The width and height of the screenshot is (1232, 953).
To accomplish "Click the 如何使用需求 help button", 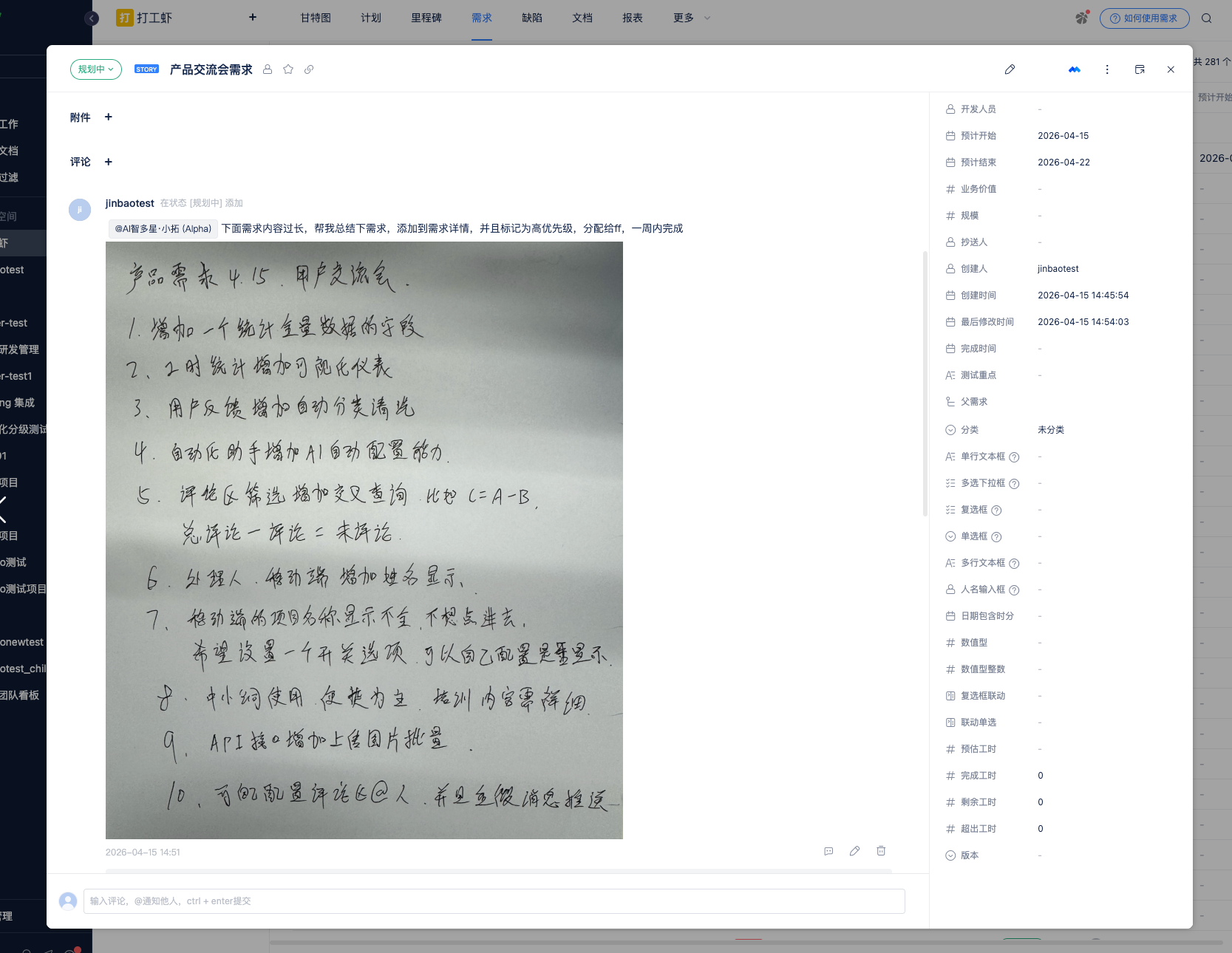I will coord(1144,18).
